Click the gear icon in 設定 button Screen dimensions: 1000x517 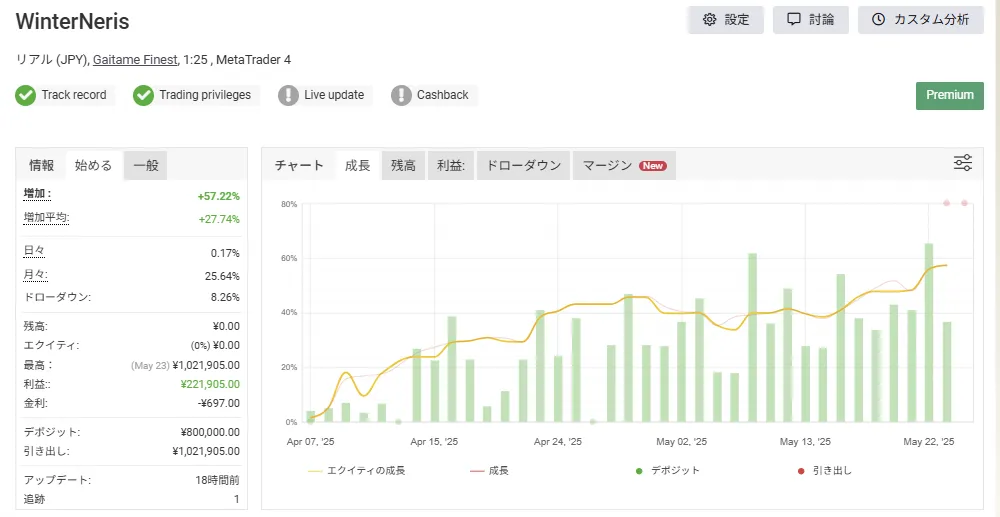(x=710, y=20)
